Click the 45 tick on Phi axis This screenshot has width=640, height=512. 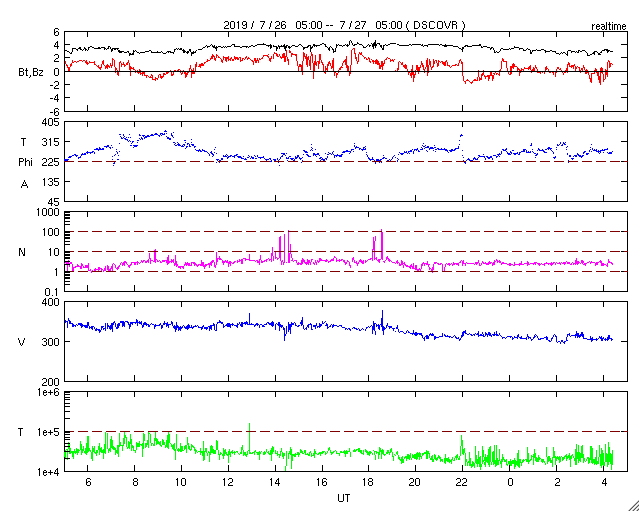point(53,201)
